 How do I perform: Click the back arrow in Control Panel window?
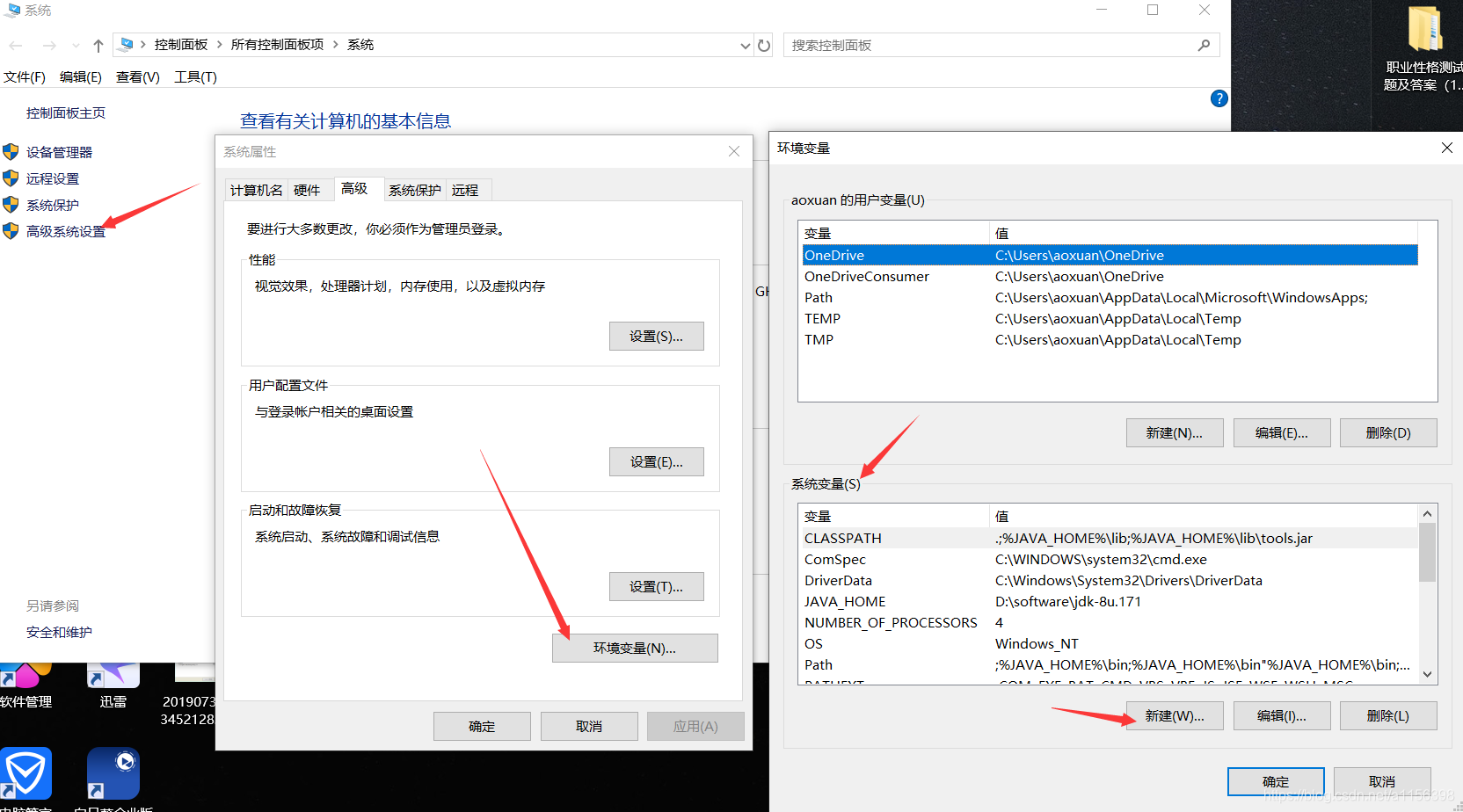click(16, 46)
